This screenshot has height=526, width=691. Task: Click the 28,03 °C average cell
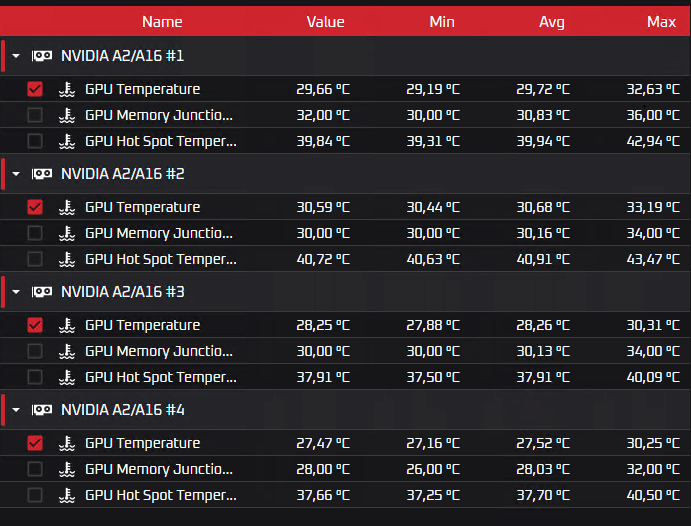(x=543, y=470)
